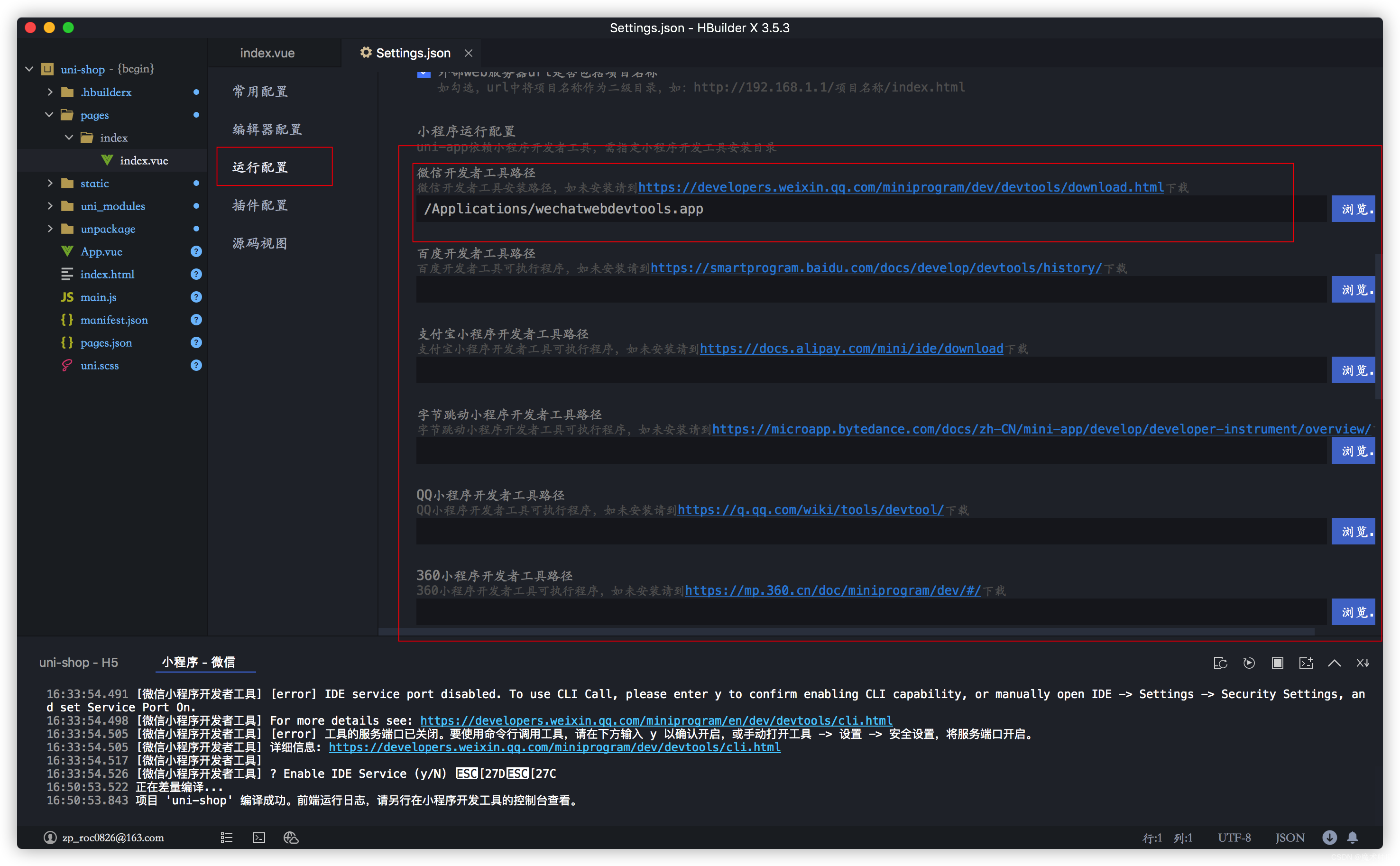
Task: Open the docs.alipay.com download link
Action: pyautogui.click(x=851, y=349)
